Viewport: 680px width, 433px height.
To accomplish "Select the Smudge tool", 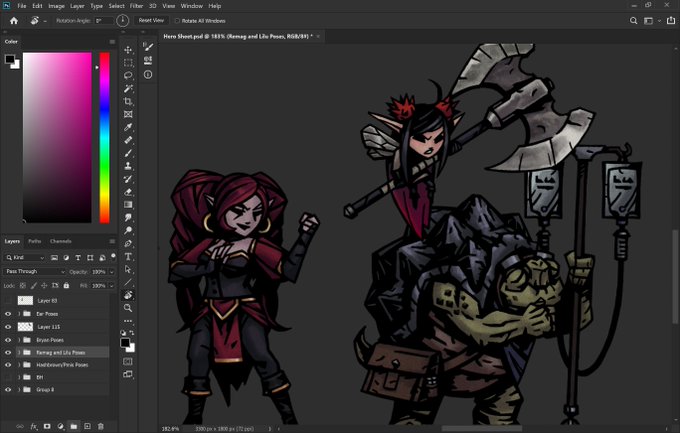I will click(x=128, y=217).
